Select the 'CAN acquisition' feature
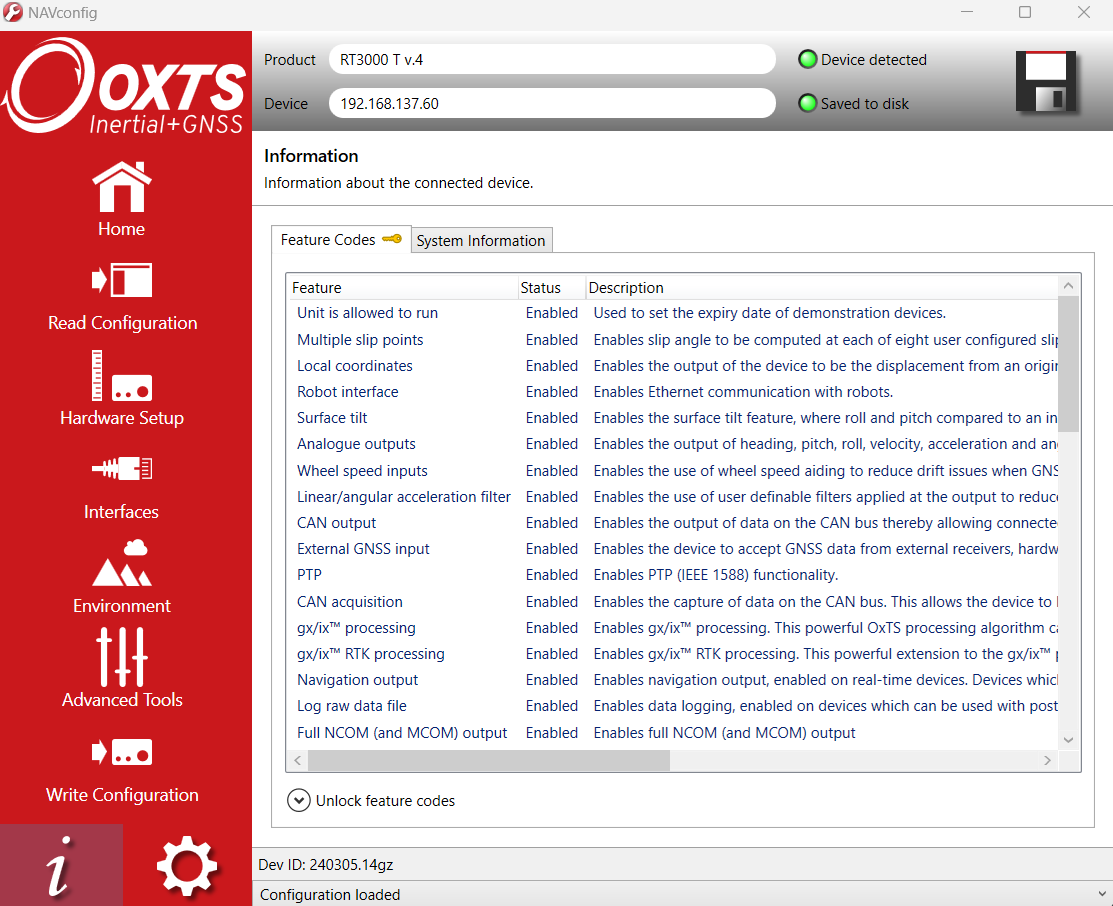The width and height of the screenshot is (1113, 906). [x=349, y=602]
